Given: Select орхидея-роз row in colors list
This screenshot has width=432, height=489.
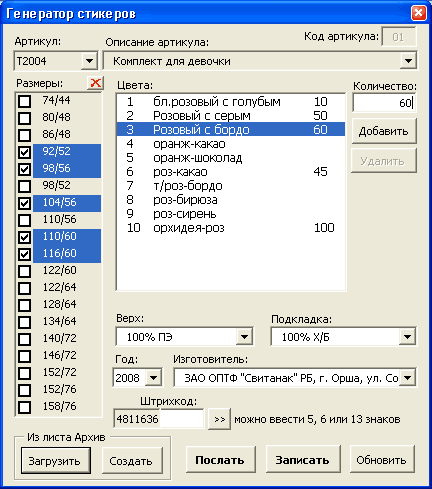Looking at the screenshot, I should [x=231, y=228].
